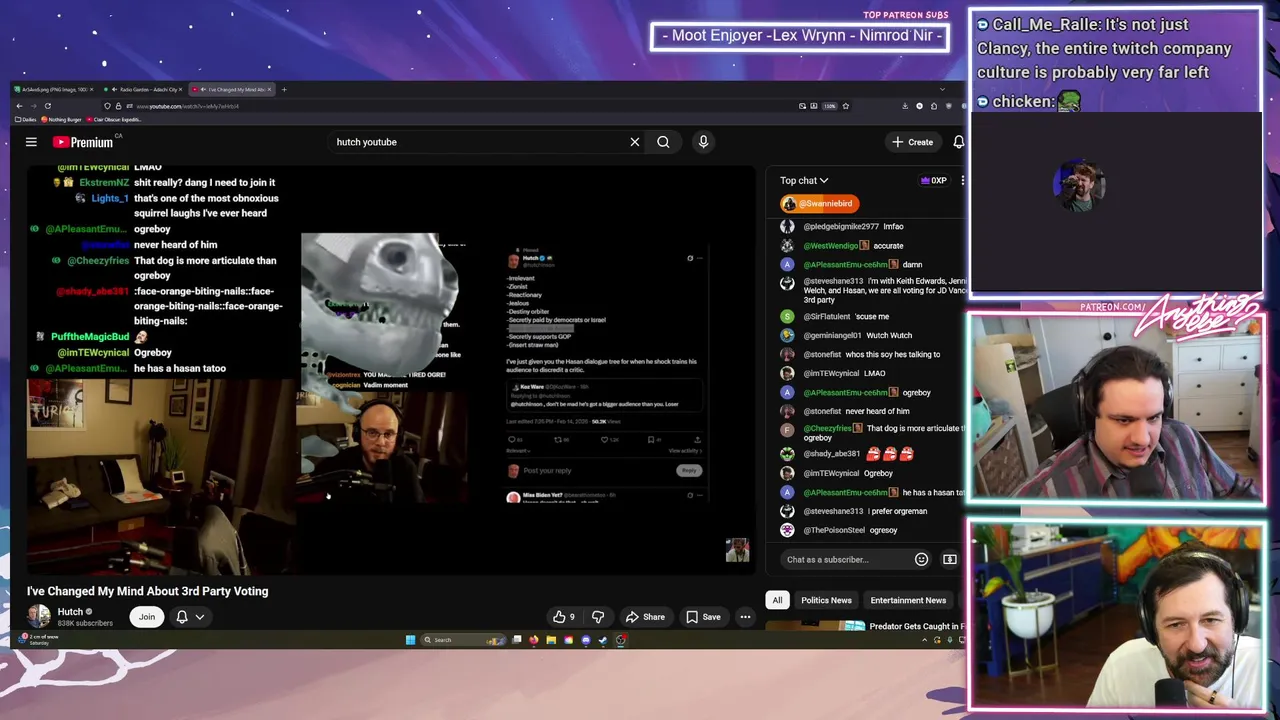The image size is (1280, 720).
Task: Share the video via Share button
Action: click(x=645, y=617)
